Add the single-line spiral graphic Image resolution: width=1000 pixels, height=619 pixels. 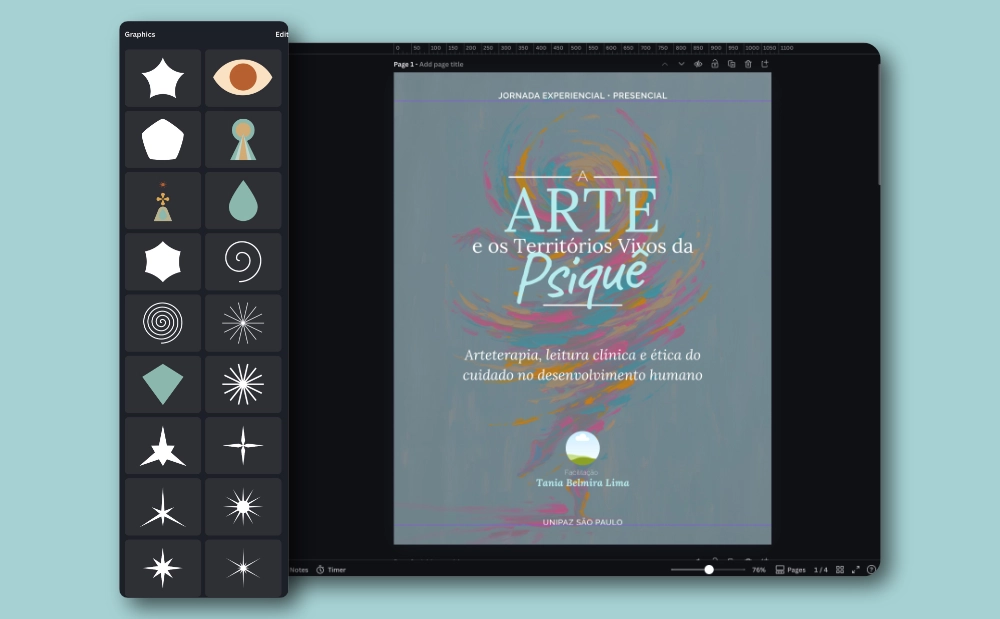243,262
